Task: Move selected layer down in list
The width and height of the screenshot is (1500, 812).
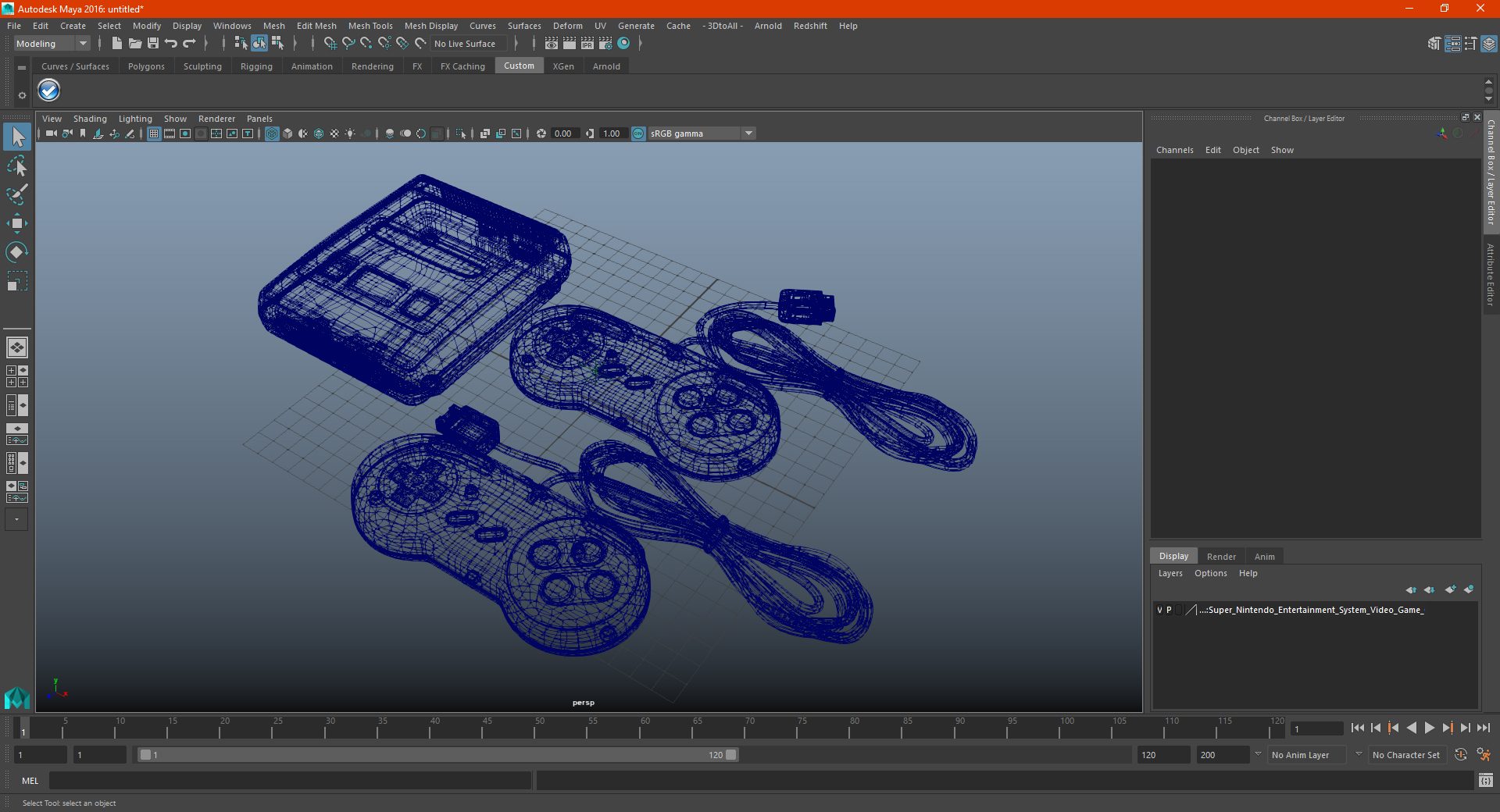Action: [1430, 589]
